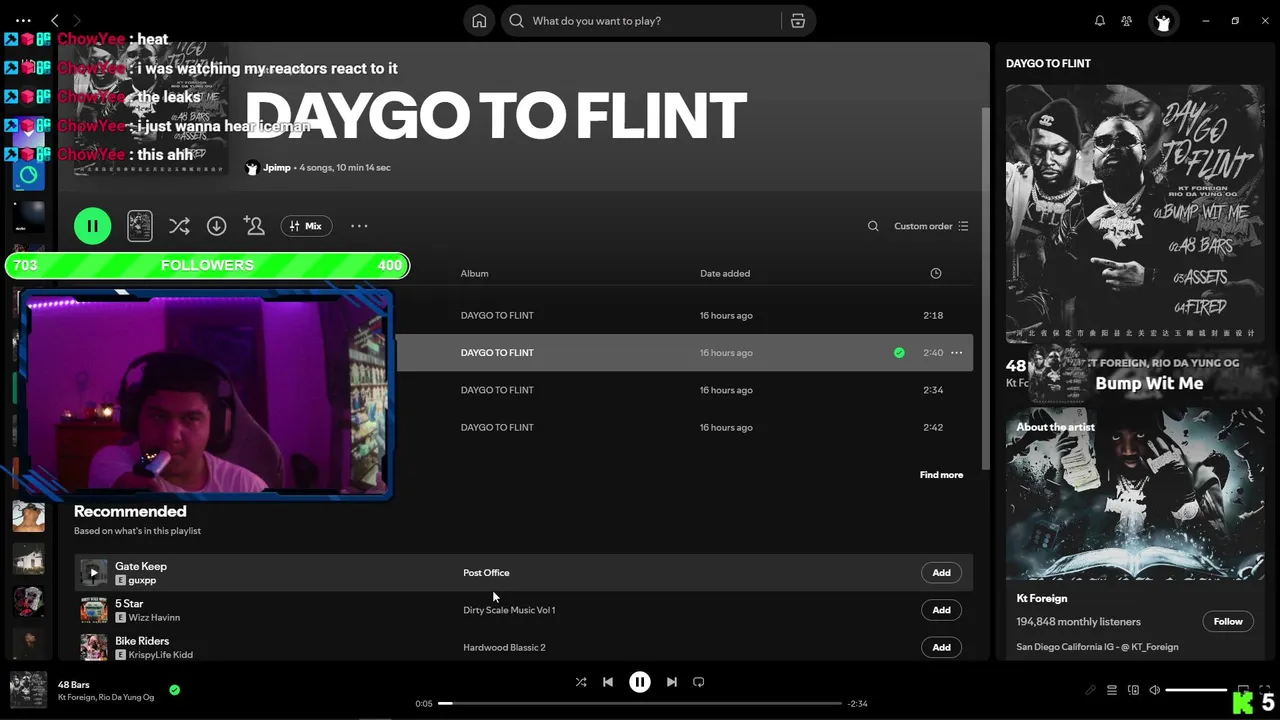1280x720 pixels.
Task: Go to Spotify Home
Action: click(x=479, y=21)
